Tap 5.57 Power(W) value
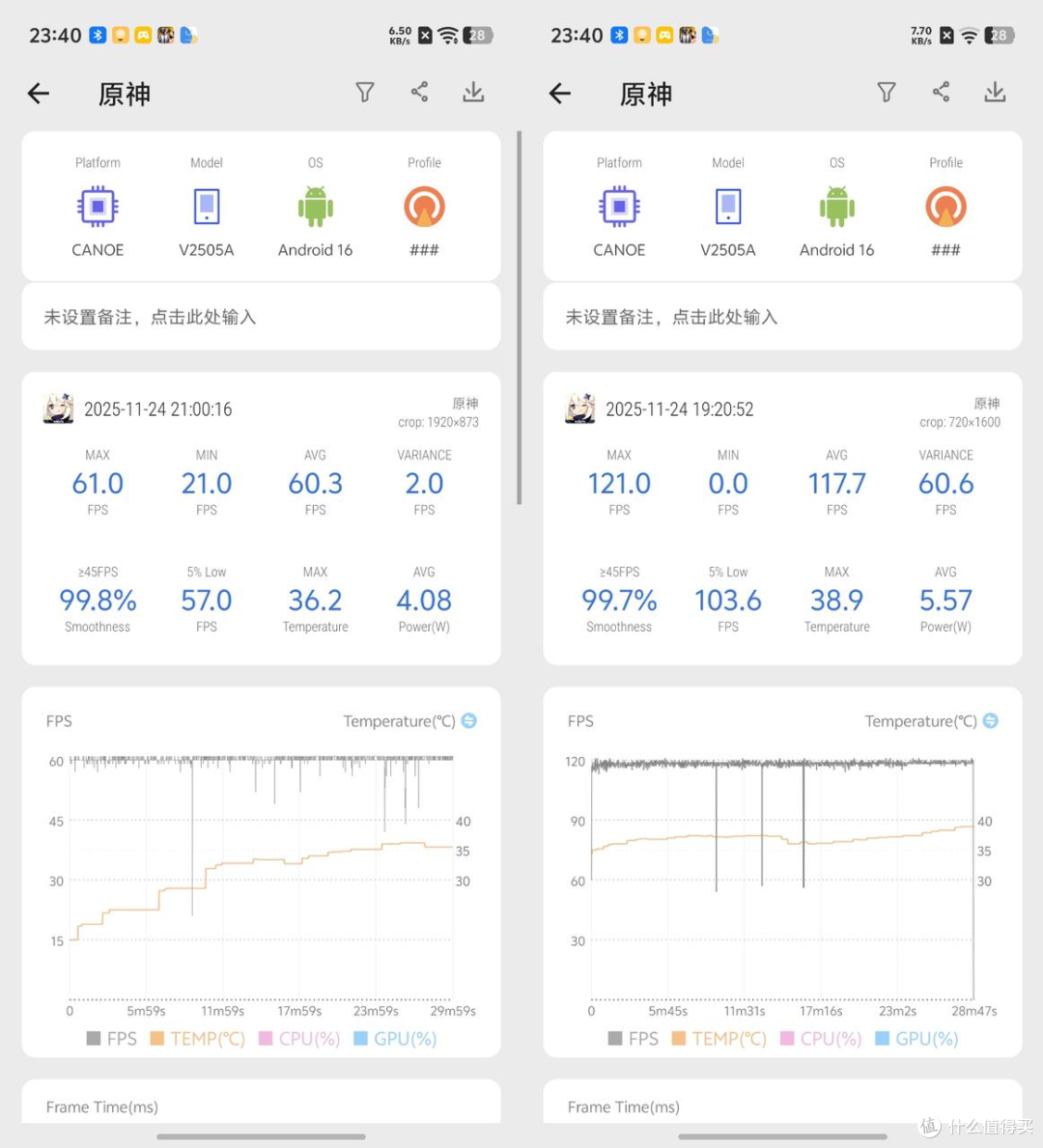The image size is (1043, 1148). [x=945, y=601]
